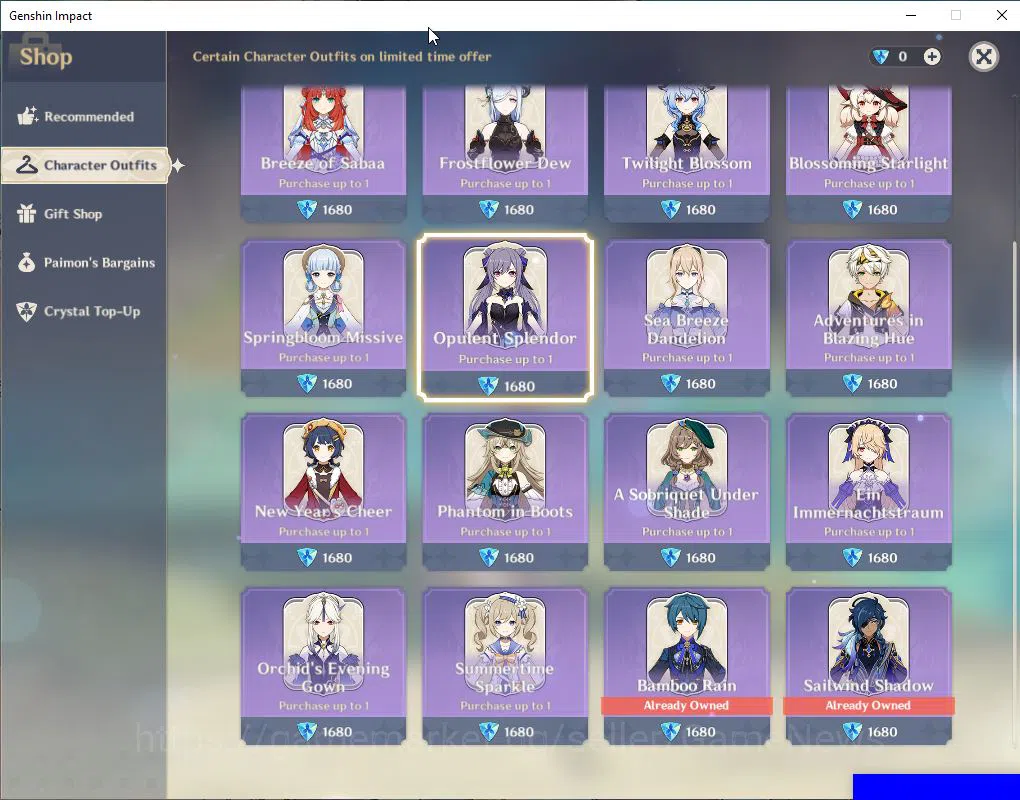The height and width of the screenshot is (800, 1020).
Task: Open the Recommended shop section
Action: pyautogui.click(x=83, y=116)
